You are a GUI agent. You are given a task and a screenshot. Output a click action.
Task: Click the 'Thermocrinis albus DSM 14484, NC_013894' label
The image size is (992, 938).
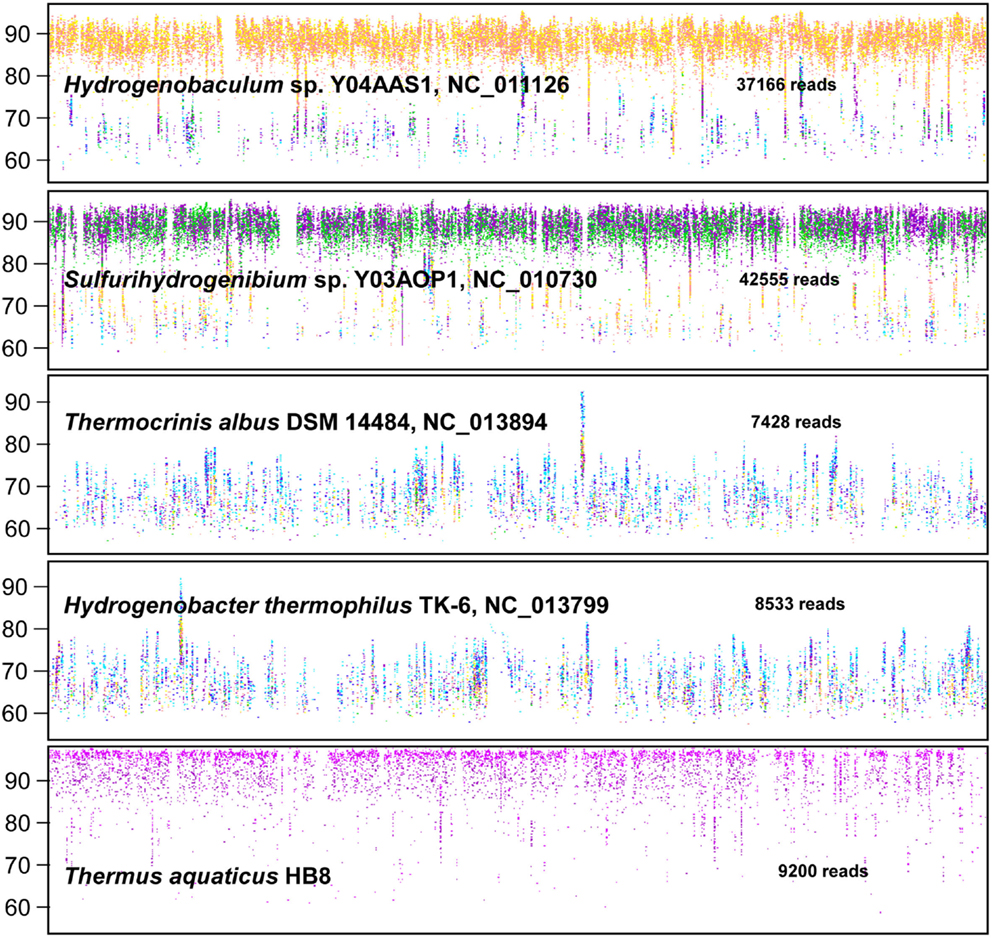point(306,422)
